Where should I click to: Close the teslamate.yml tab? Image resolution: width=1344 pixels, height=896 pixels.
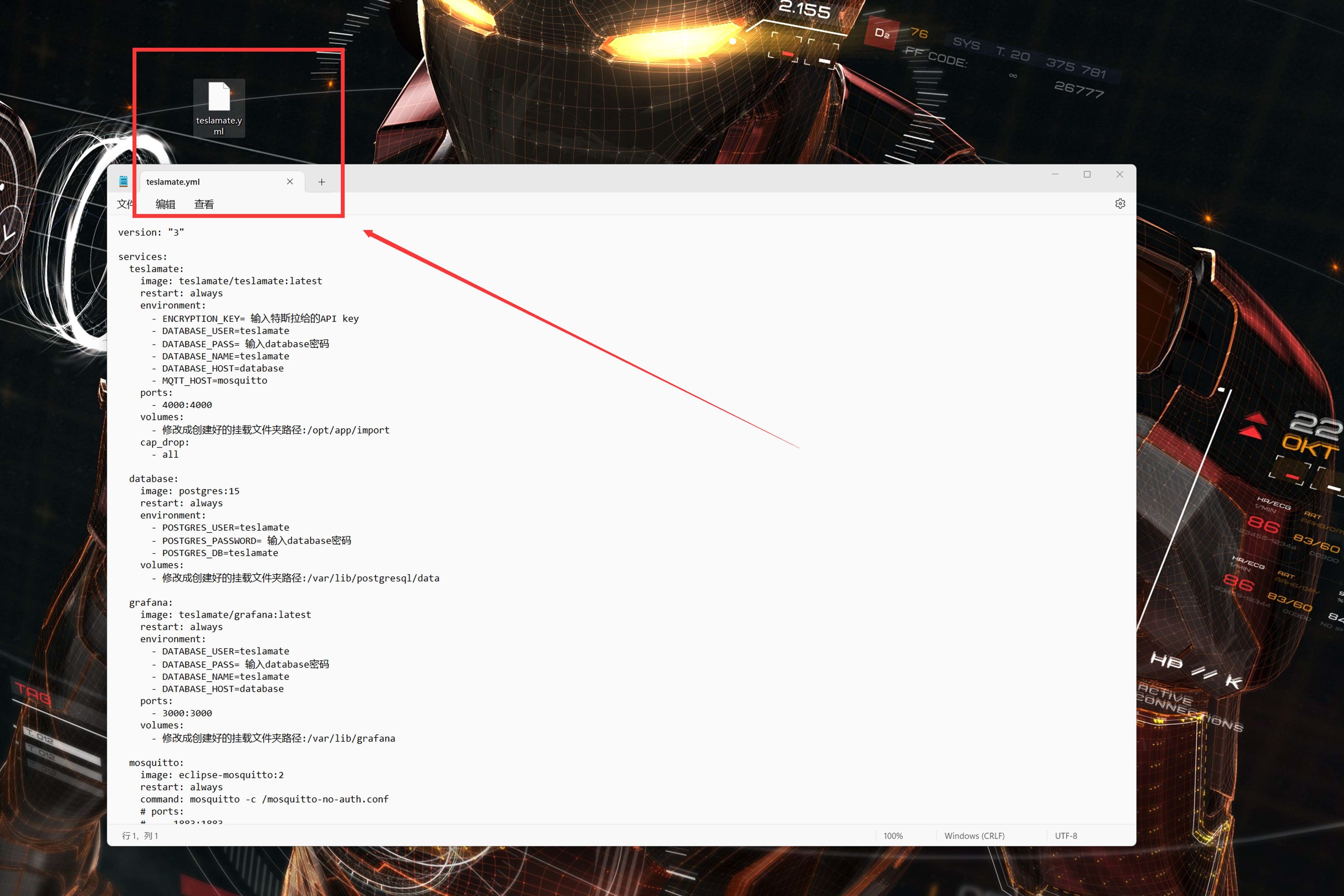[290, 182]
